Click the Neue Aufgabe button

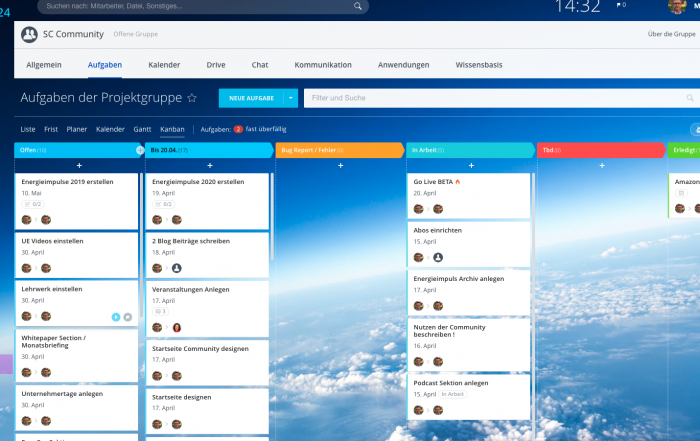pos(251,98)
